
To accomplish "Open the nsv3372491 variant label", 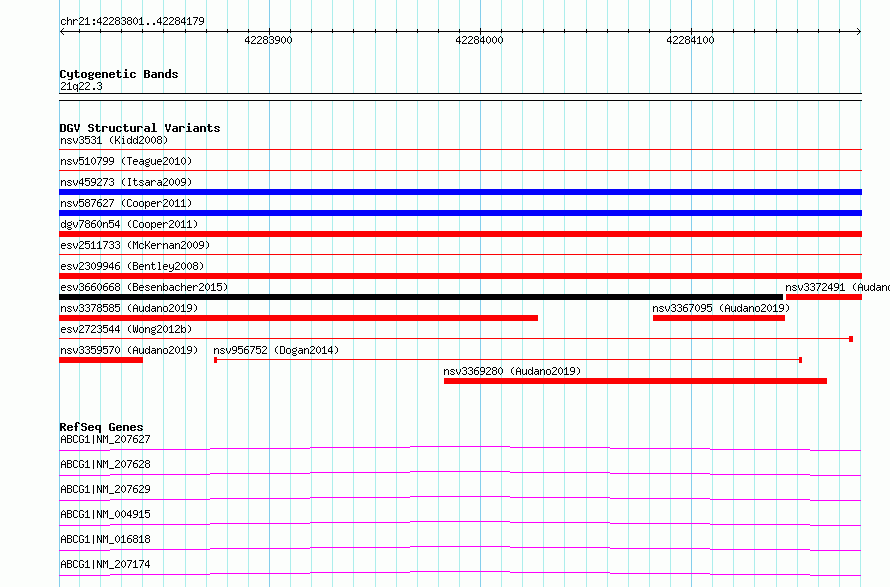I will 837,287.
